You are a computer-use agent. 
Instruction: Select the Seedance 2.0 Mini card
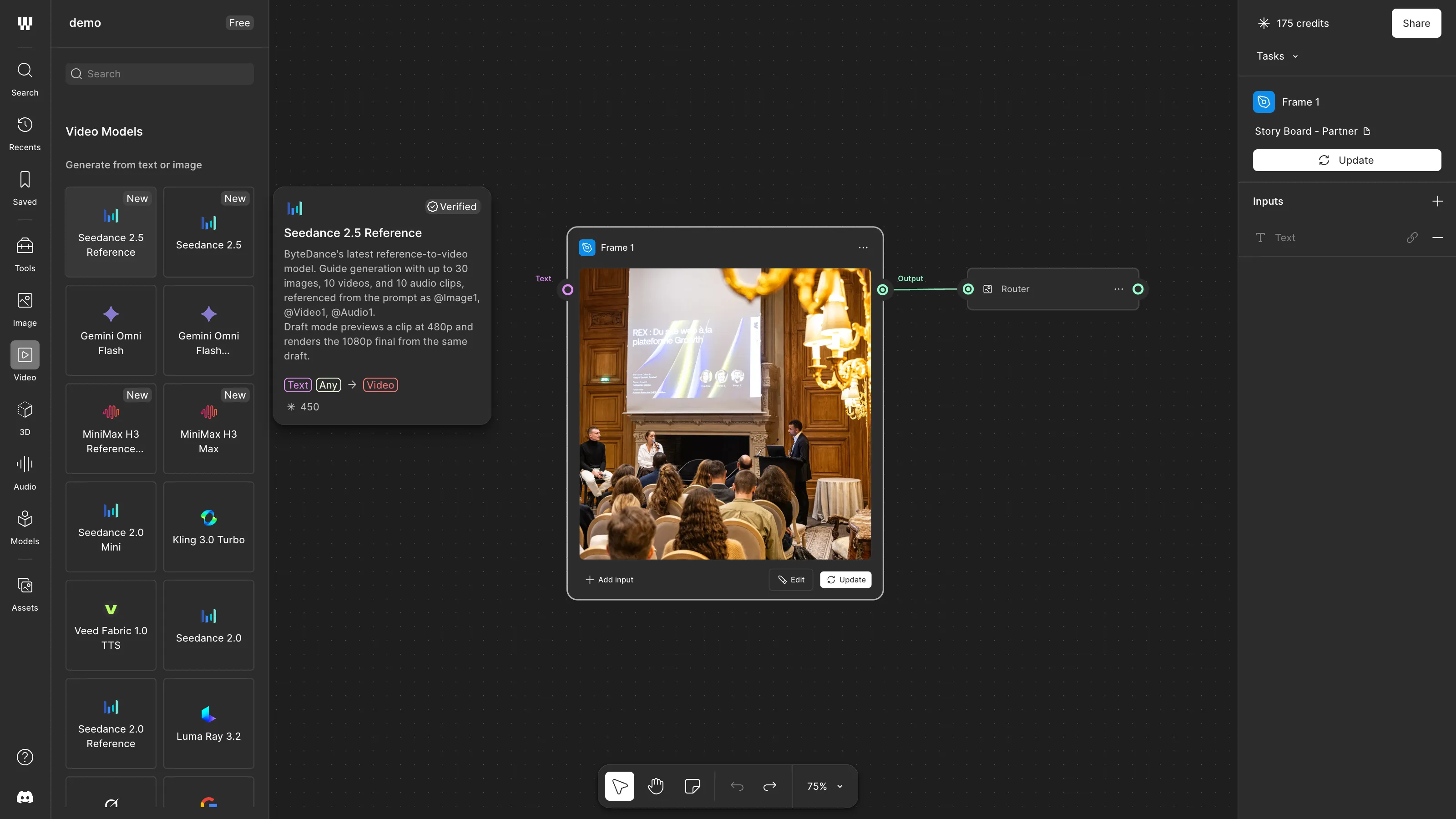111,527
